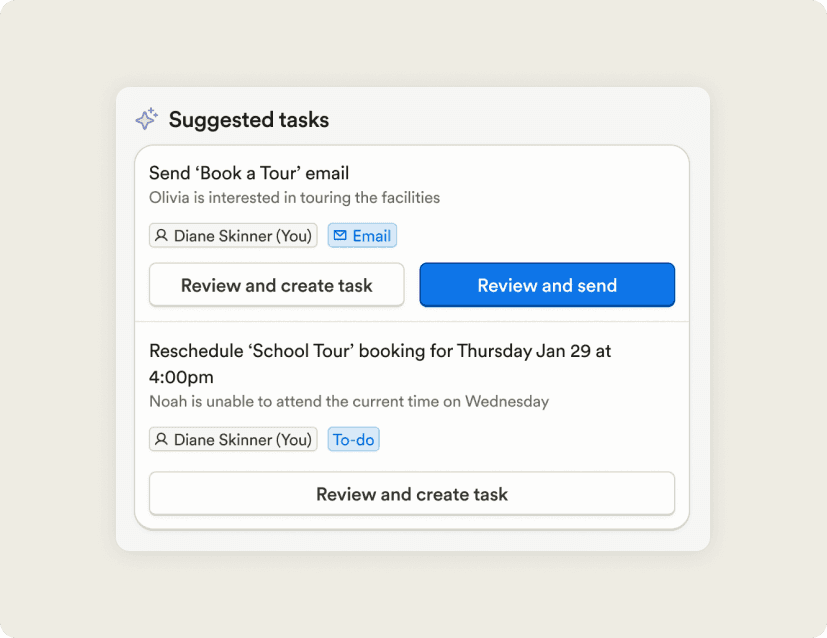
Task: Click the person icon on the second Diane Skinner chip
Action: (162, 439)
